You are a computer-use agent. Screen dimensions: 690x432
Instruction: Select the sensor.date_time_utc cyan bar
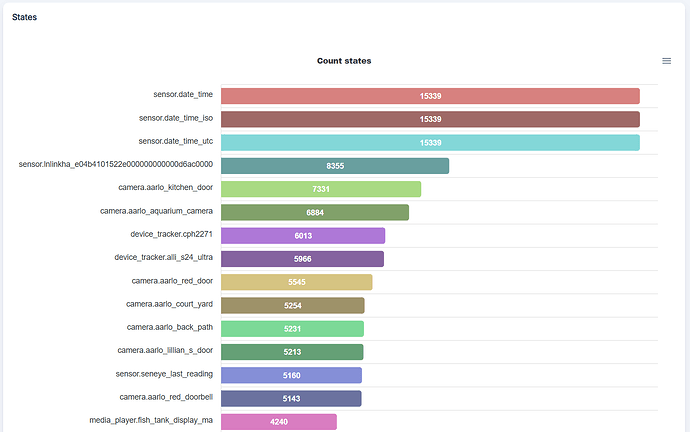430,143
